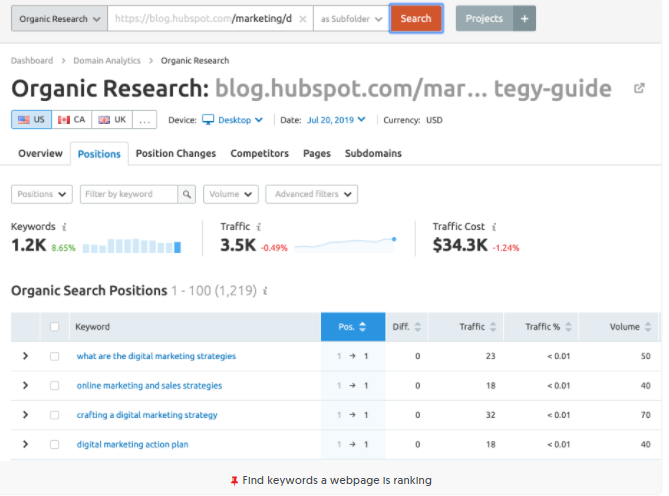This screenshot has width=669, height=496.
Task: Click the info icon beside Traffic Cost
Action: pos(494,227)
